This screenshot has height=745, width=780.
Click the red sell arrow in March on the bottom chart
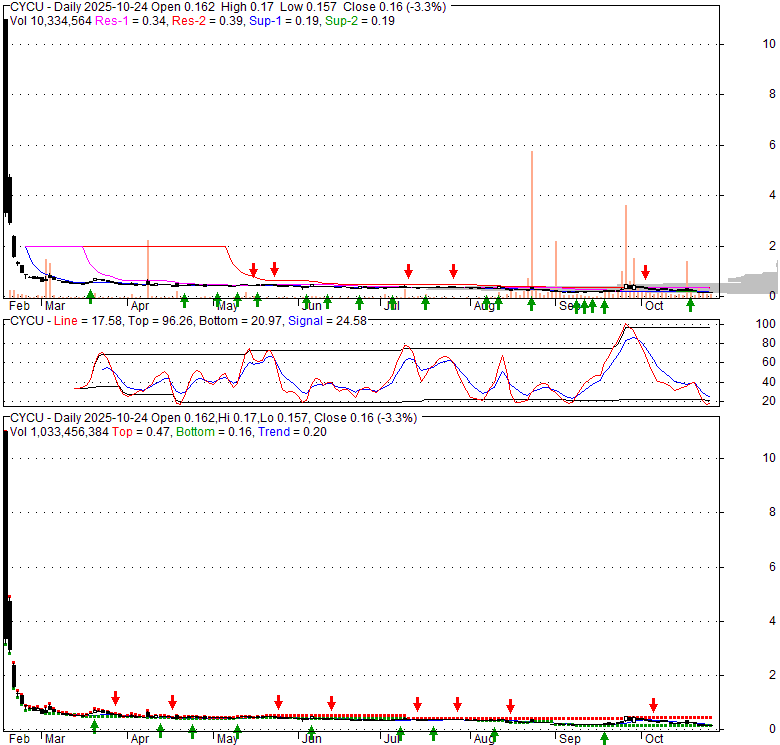click(x=115, y=698)
